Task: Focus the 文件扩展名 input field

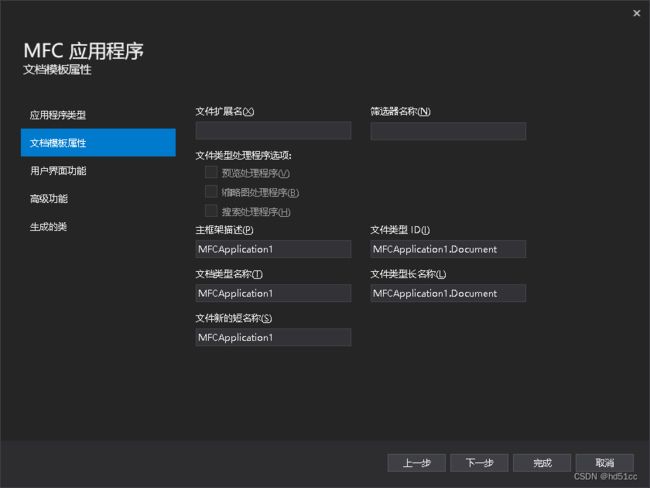Action: click(273, 131)
